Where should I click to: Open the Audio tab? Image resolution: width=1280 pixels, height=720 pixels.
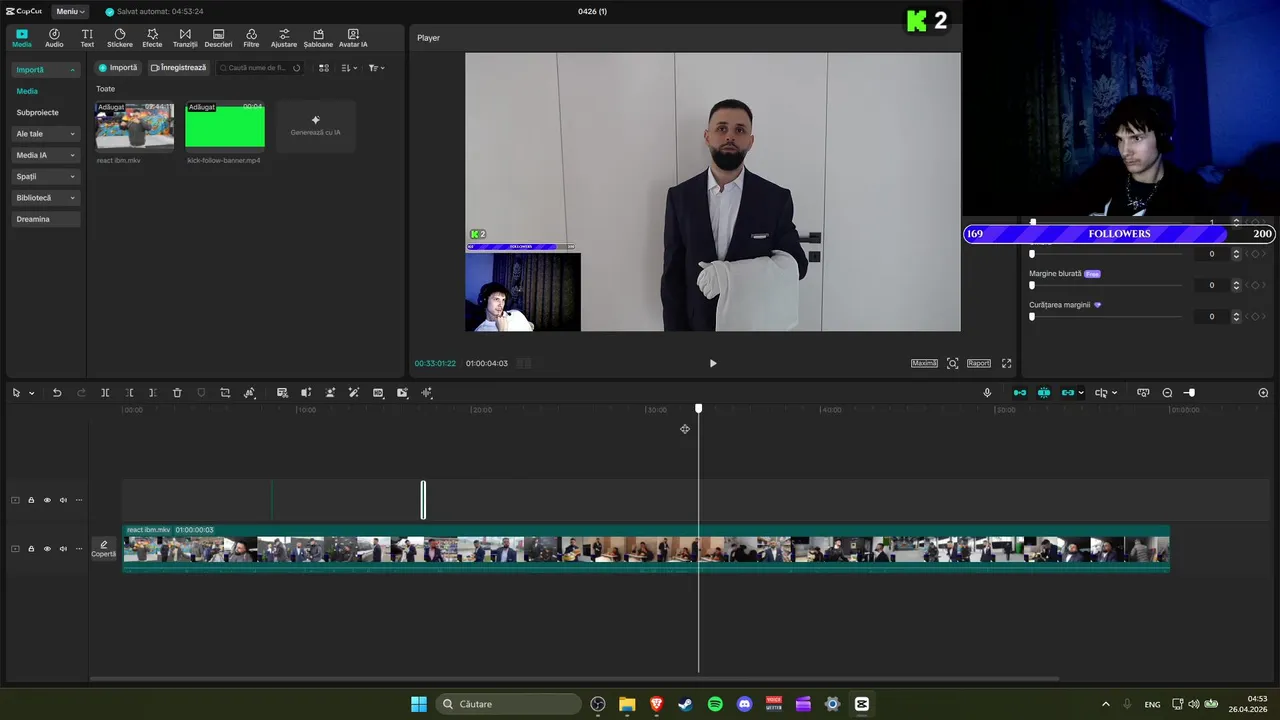54,38
